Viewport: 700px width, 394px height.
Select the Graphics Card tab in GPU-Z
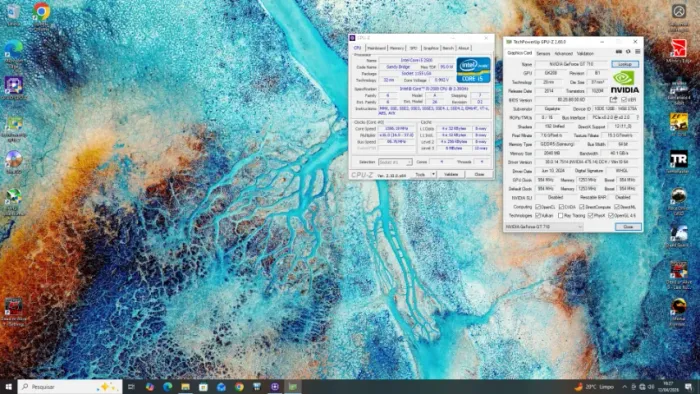tap(520, 53)
